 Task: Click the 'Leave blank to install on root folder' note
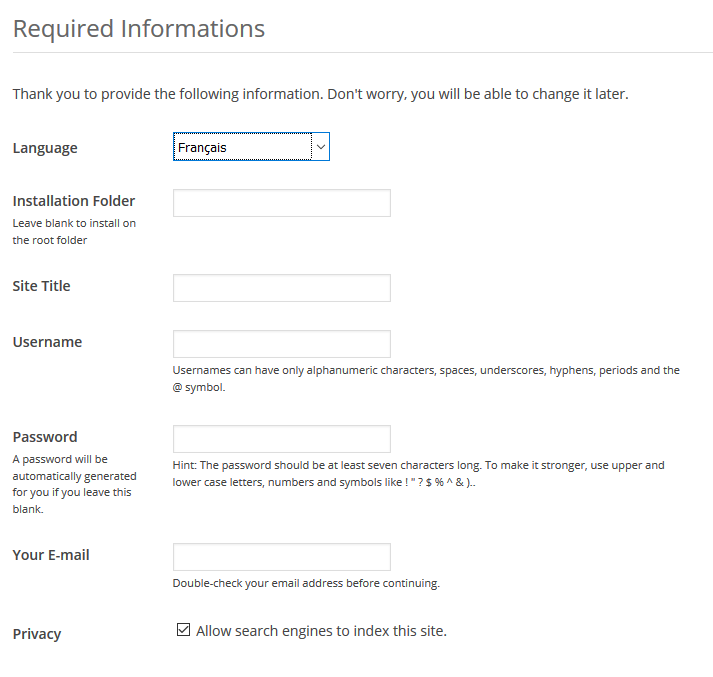click(x=74, y=231)
